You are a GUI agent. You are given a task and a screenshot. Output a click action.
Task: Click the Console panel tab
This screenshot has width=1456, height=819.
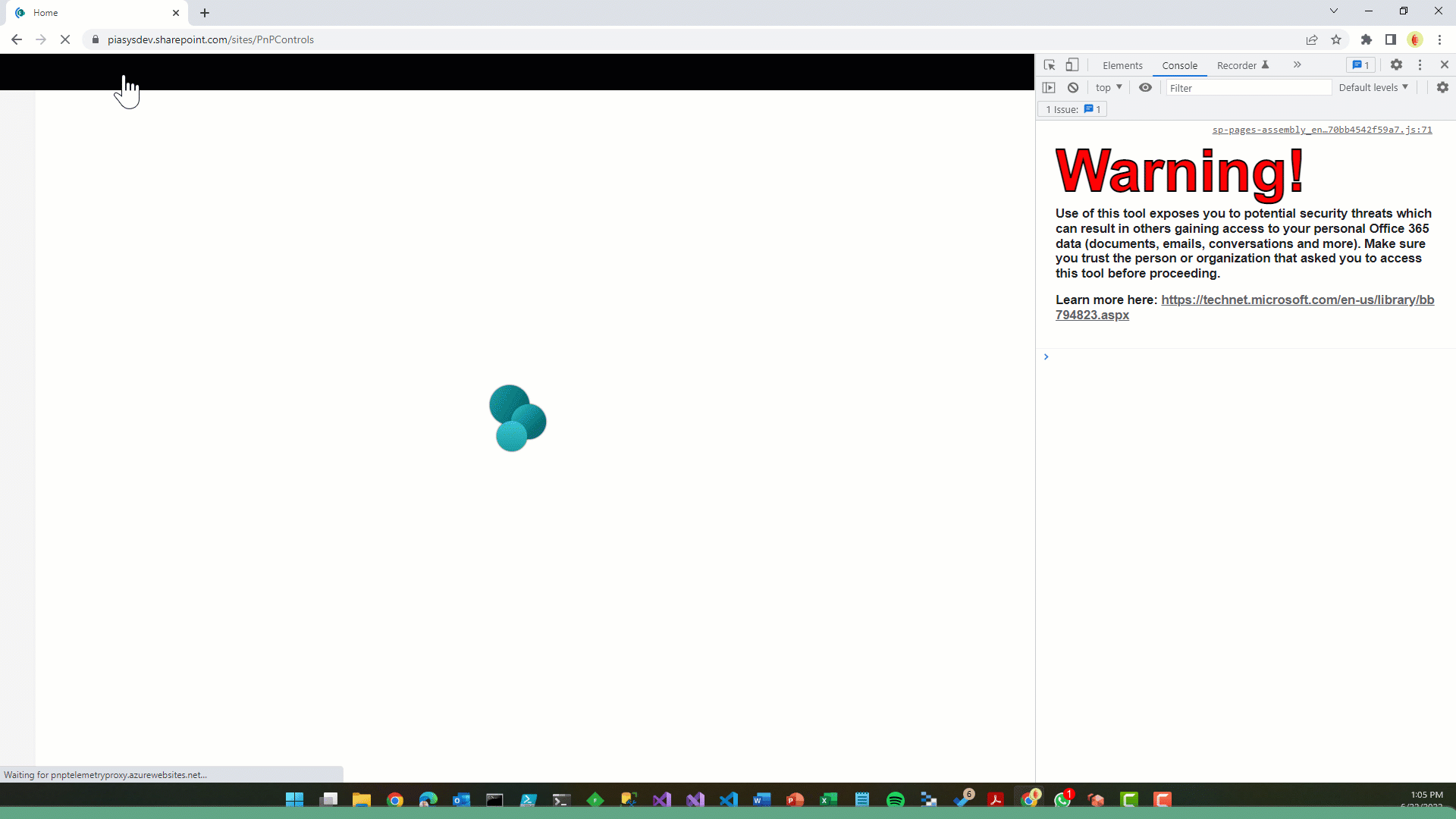[x=1180, y=65]
